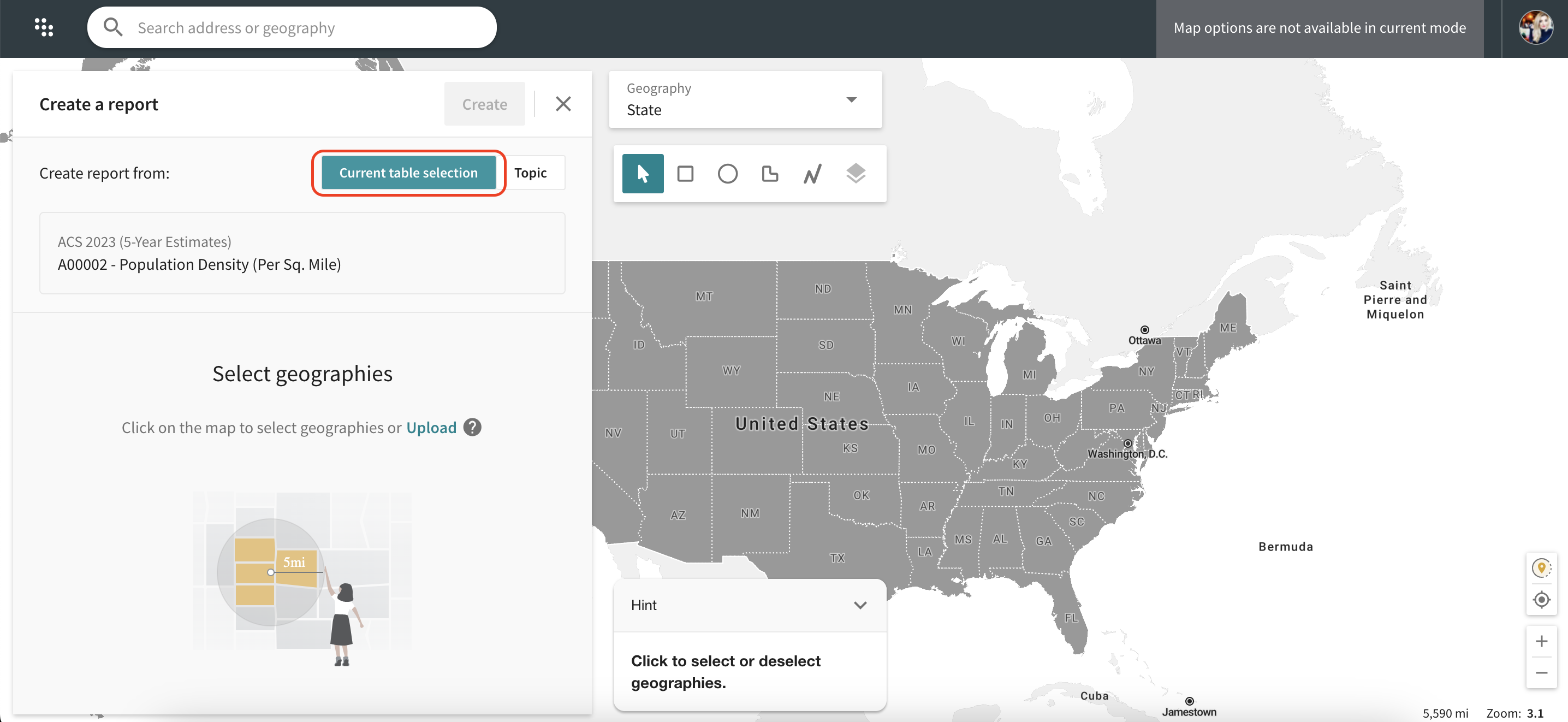Select the rectangle selection tool

point(685,174)
